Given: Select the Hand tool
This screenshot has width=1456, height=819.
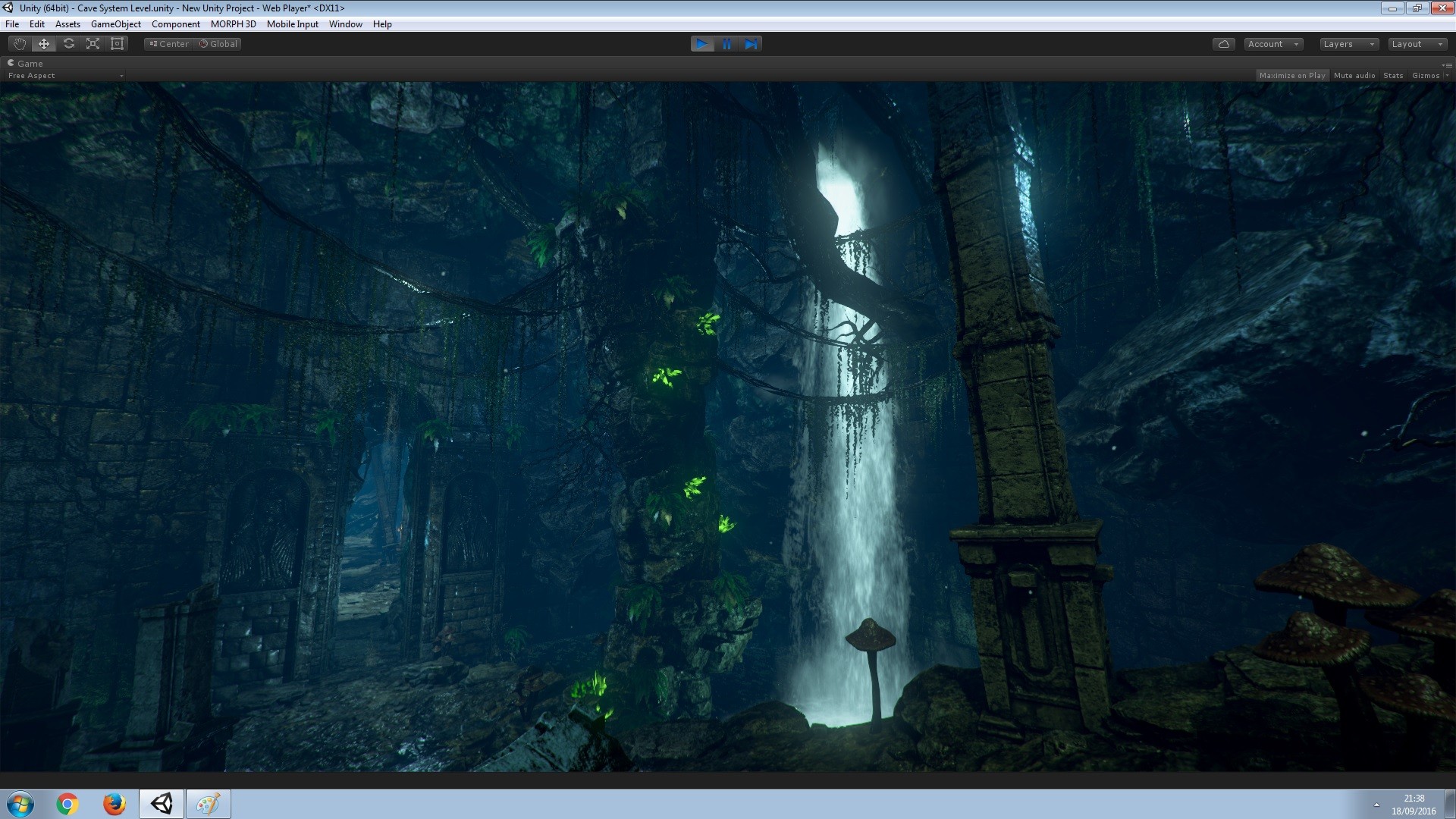Looking at the screenshot, I should coord(20,44).
